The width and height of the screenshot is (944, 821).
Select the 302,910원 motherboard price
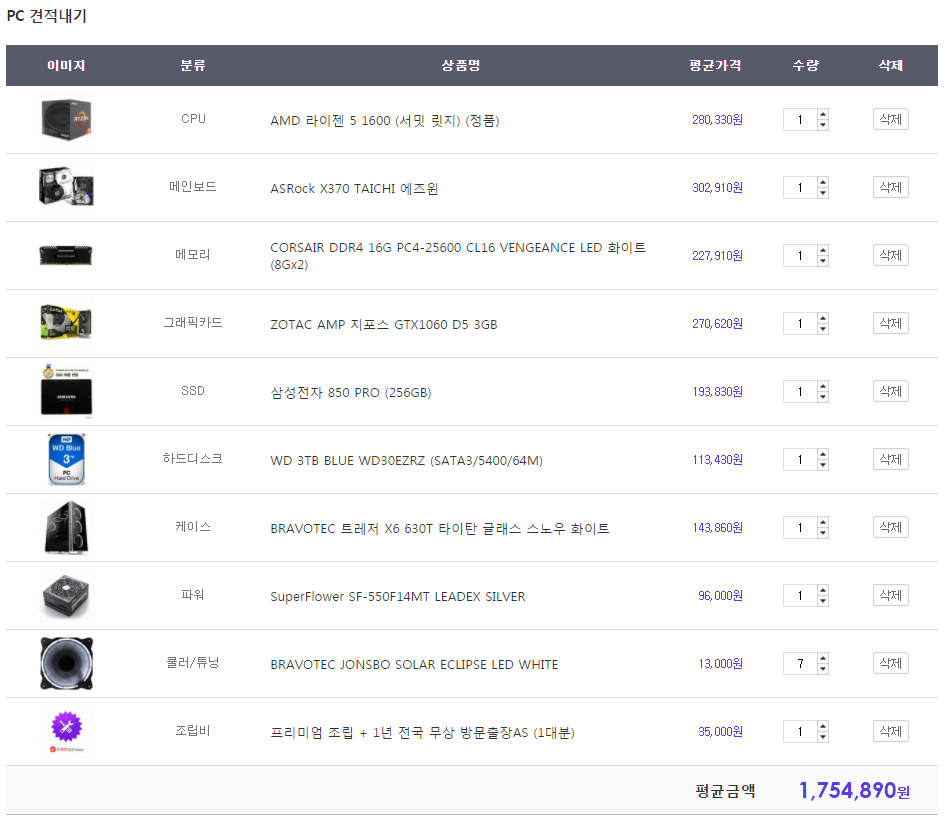coord(717,188)
